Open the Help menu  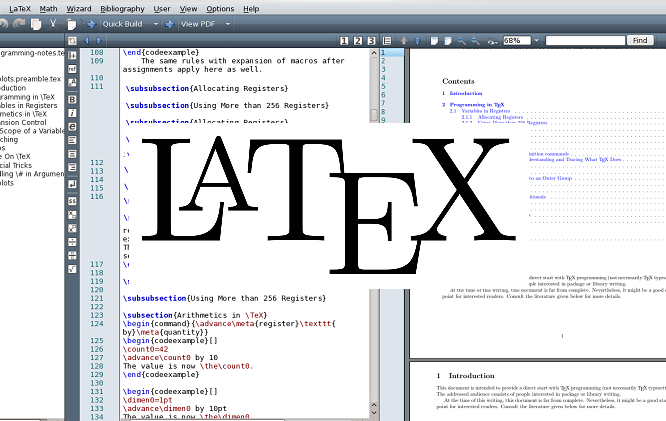pos(251,8)
